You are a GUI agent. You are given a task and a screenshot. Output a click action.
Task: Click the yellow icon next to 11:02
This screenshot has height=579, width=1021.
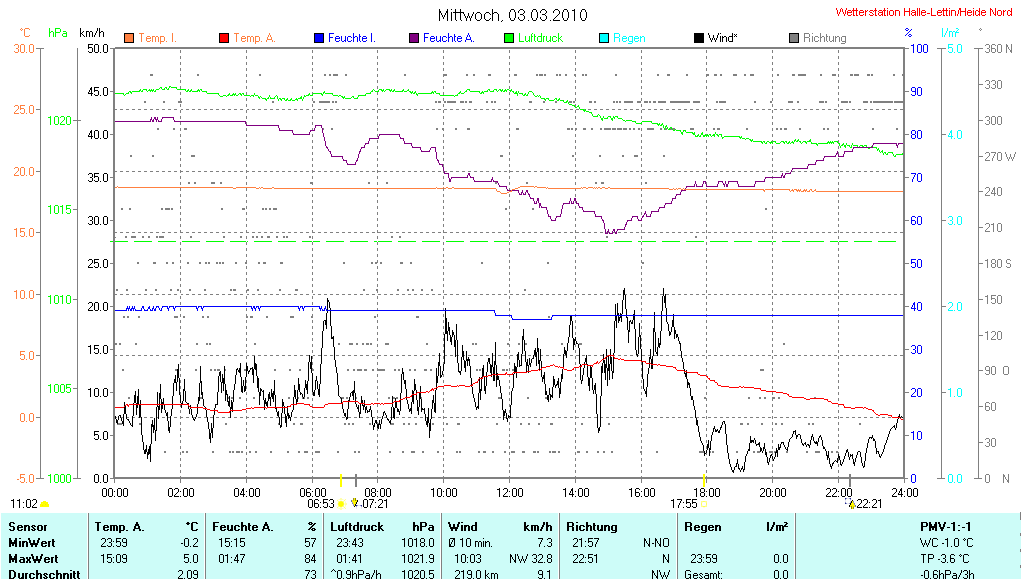(45, 505)
